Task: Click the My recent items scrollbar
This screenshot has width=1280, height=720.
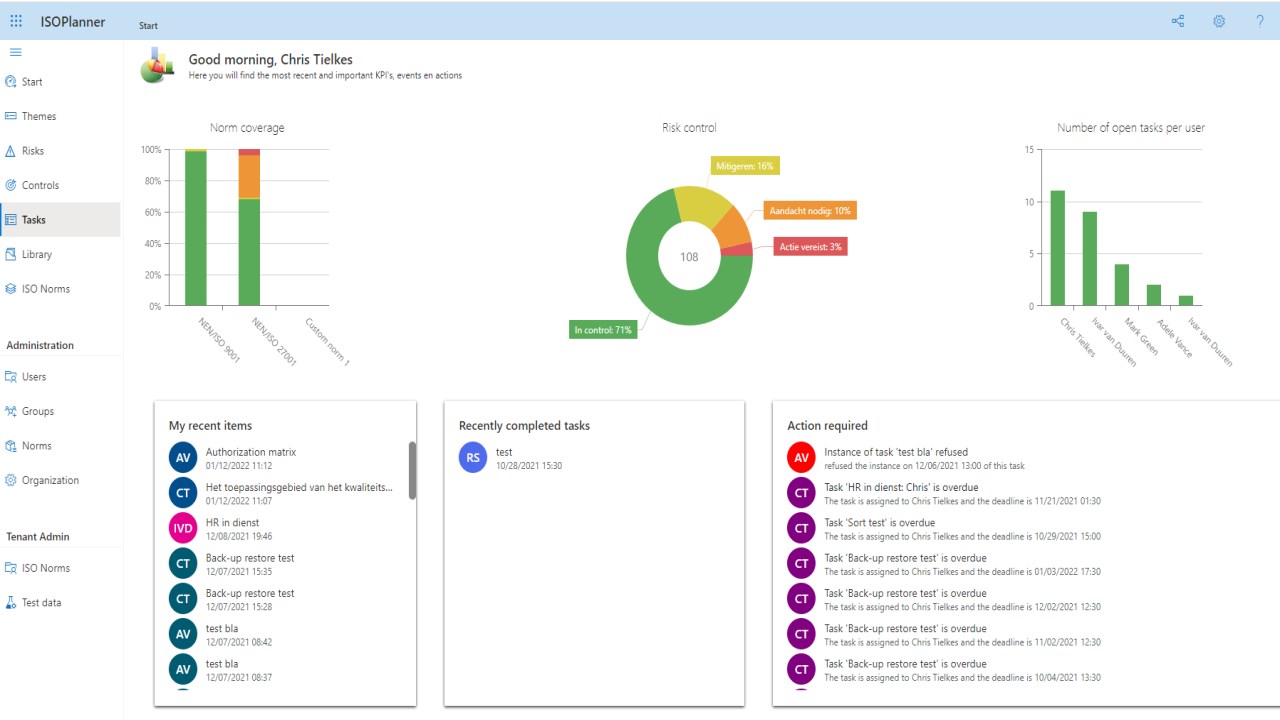Action: click(x=412, y=470)
